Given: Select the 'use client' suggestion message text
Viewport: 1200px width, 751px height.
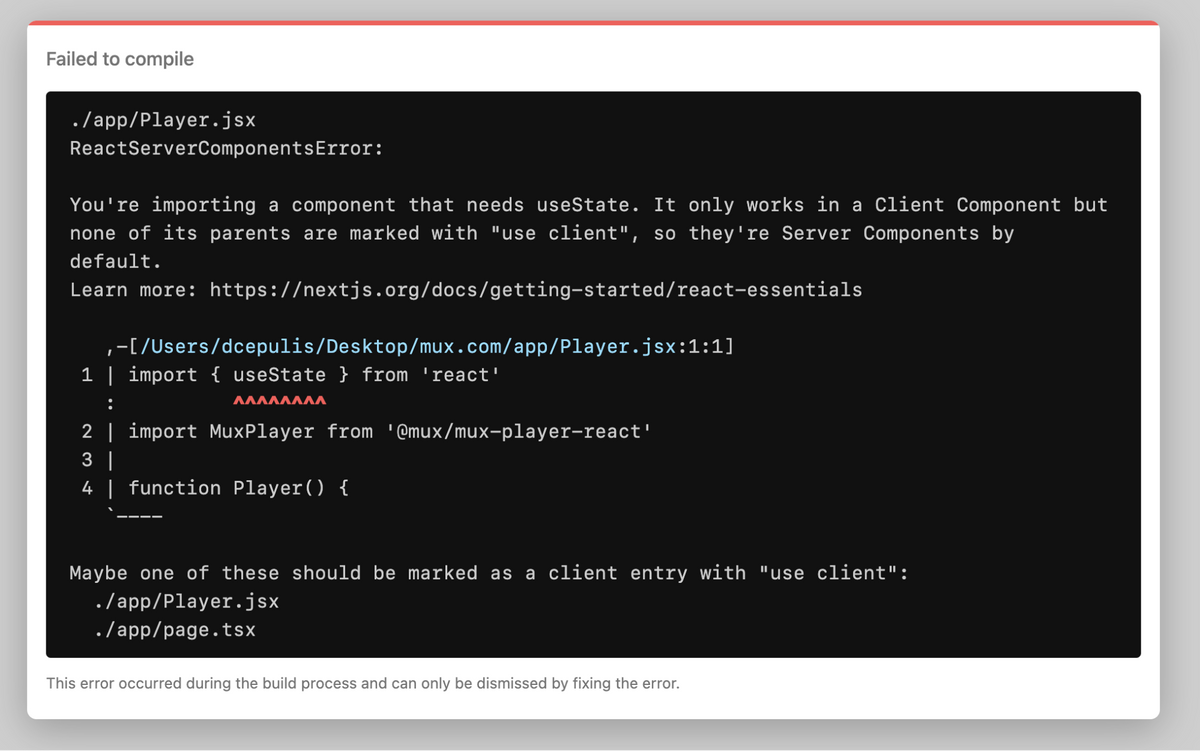Looking at the screenshot, I should click(x=488, y=573).
